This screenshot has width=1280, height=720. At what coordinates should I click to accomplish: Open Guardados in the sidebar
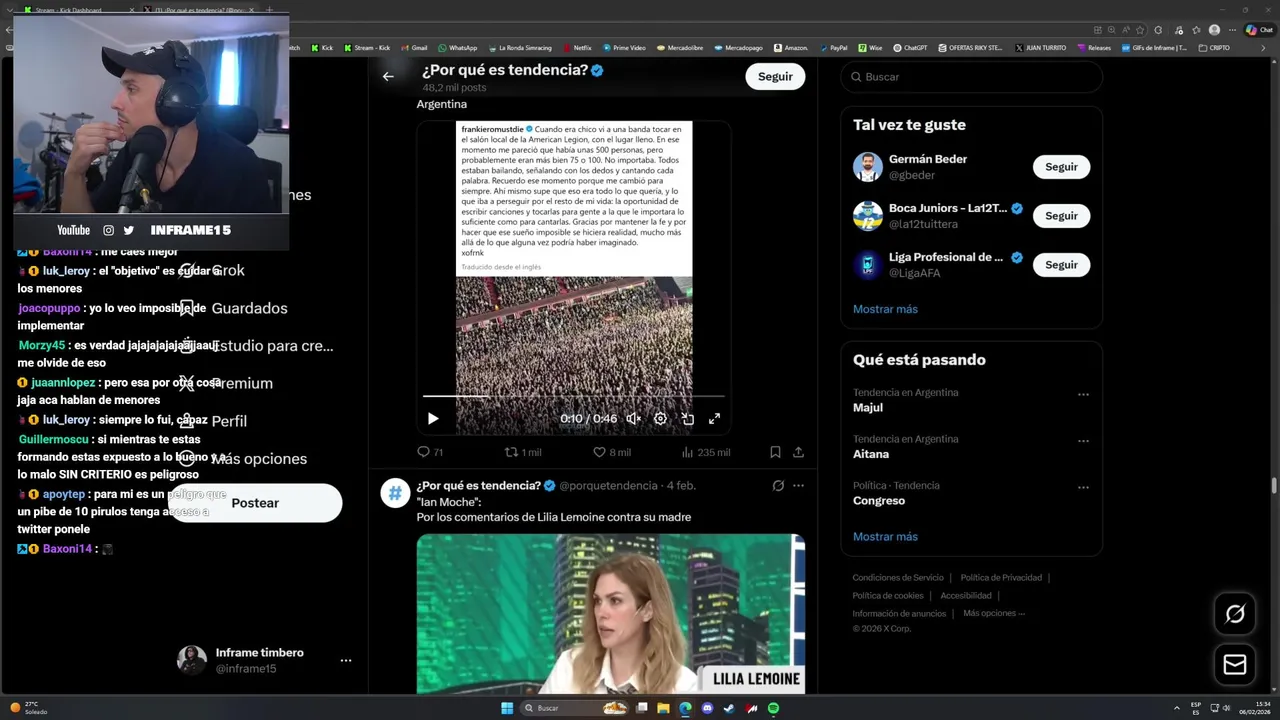234,308
